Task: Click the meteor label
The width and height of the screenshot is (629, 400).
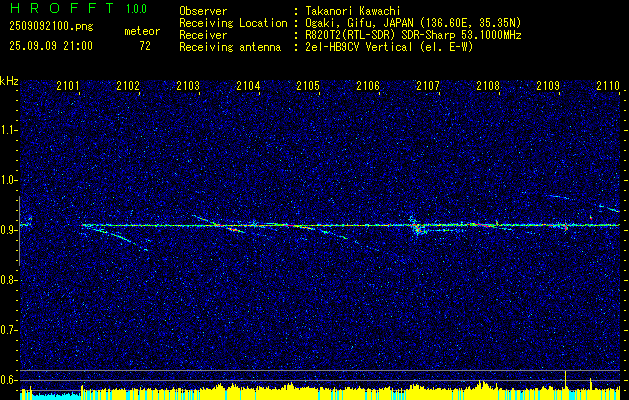Action: pos(142,31)
